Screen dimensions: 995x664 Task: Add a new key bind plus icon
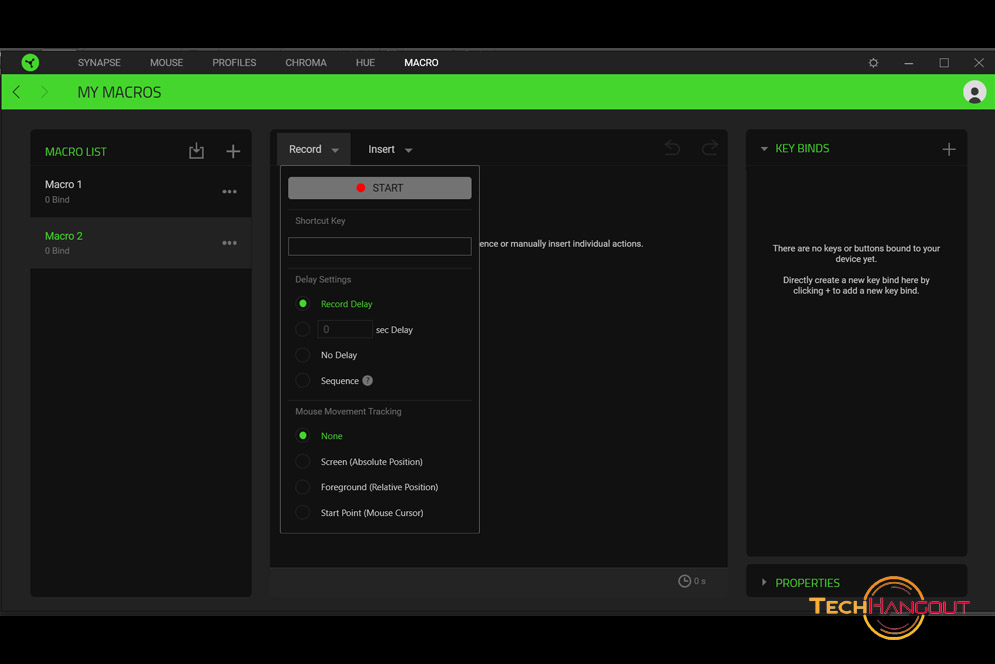coord(949,149)
